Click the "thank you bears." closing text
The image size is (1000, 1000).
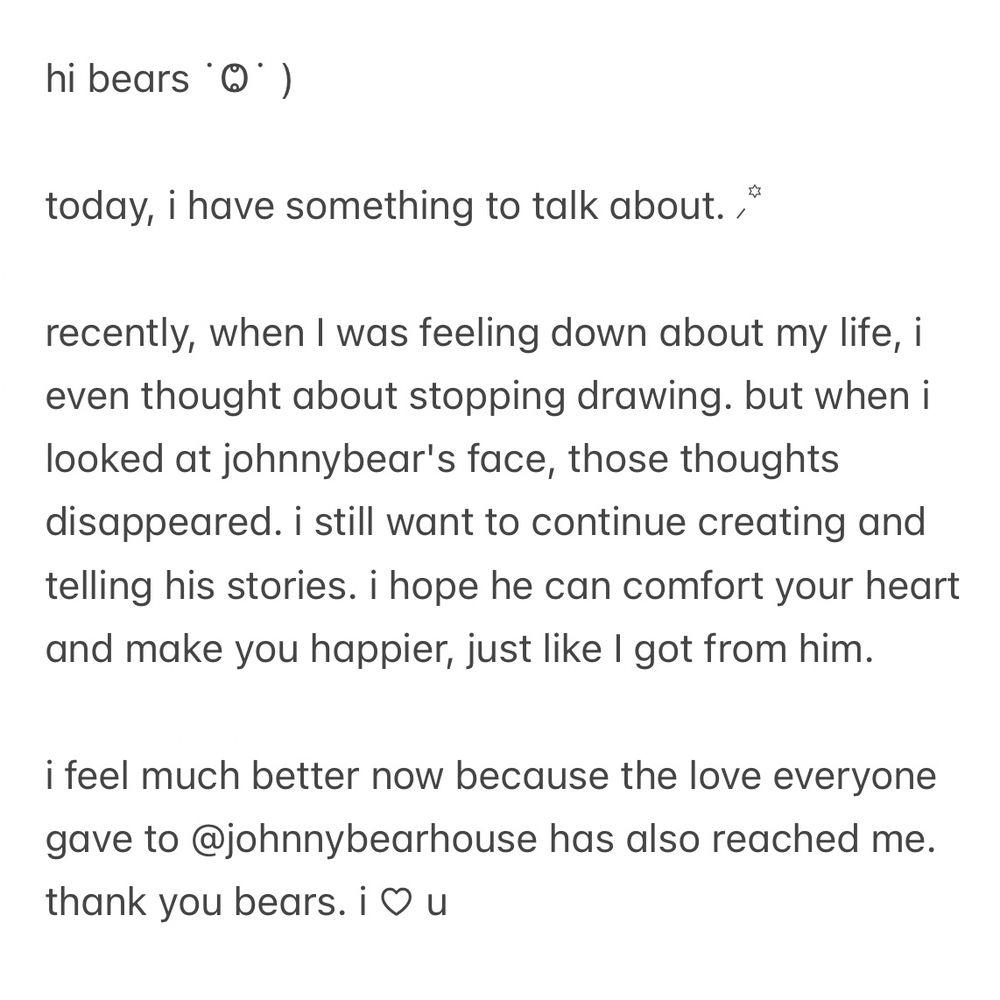[x=196, y=904]
